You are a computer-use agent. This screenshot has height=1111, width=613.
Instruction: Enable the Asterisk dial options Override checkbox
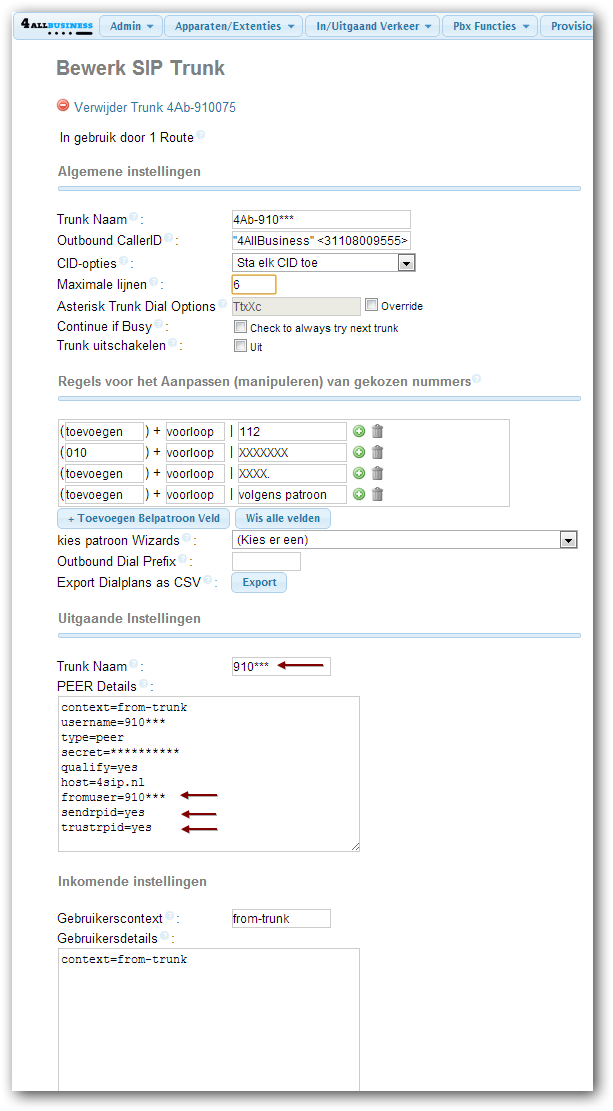pyautogui.click(x=371, y=305)
